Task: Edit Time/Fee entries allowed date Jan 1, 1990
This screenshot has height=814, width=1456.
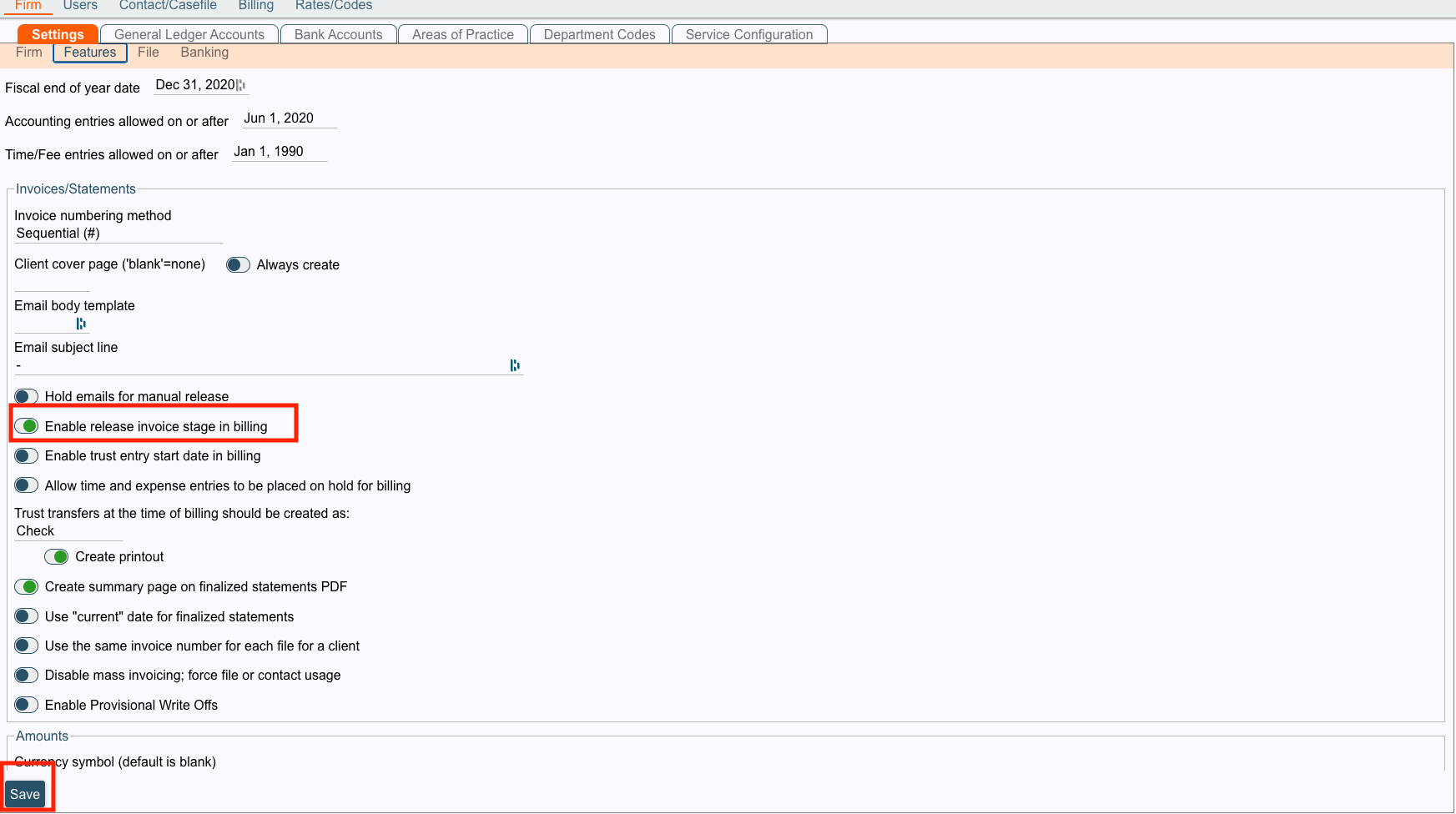Action: 280,152
